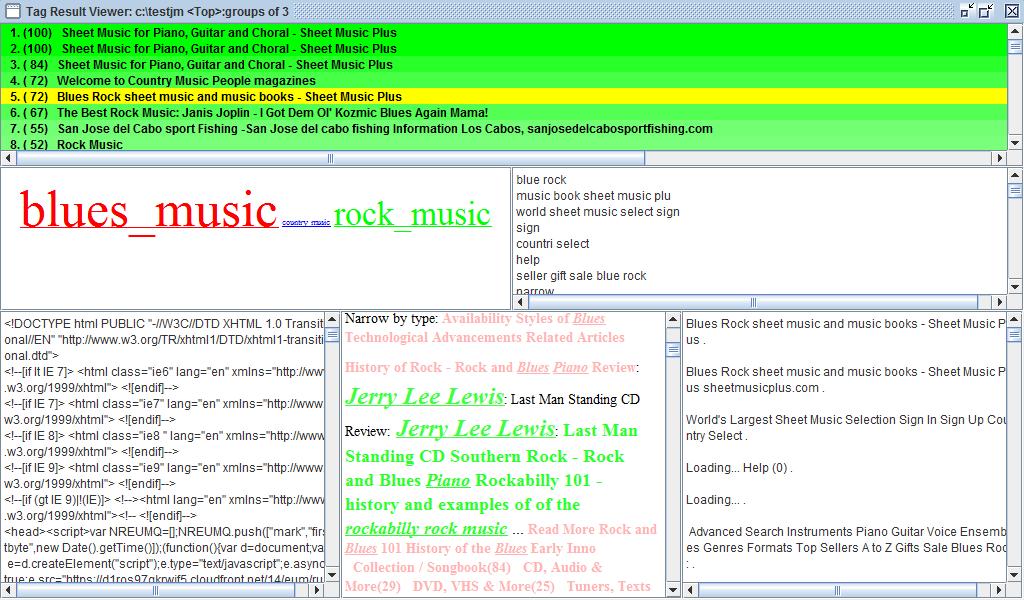Select the keyword line 'blue rock'
Screen dimensions: 1024x600
[x=541, y=180]
